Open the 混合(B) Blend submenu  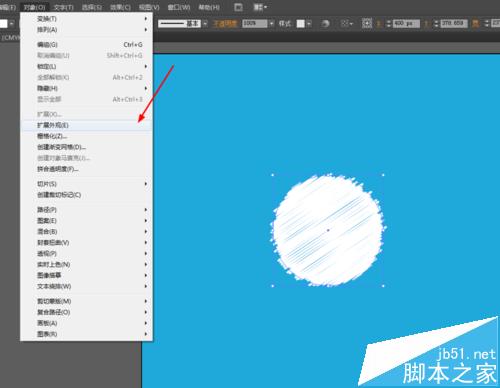click(87, 232)
